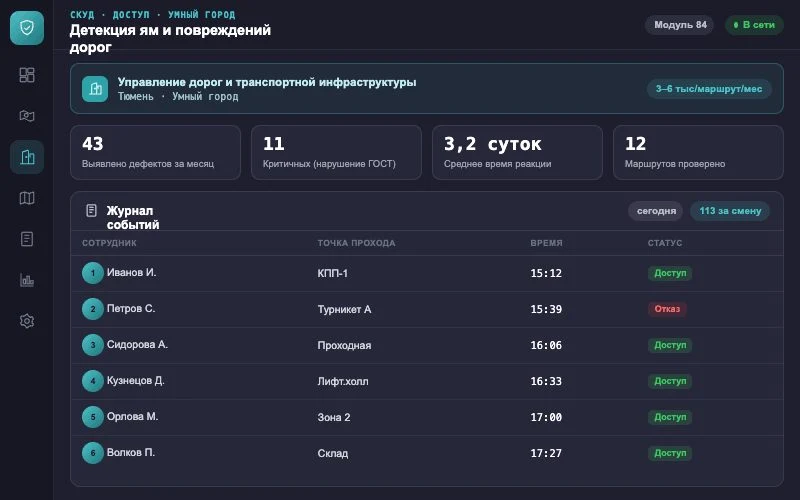Click access point Проходная
This screenshot has height=500, width=800.
click(344, 345)
